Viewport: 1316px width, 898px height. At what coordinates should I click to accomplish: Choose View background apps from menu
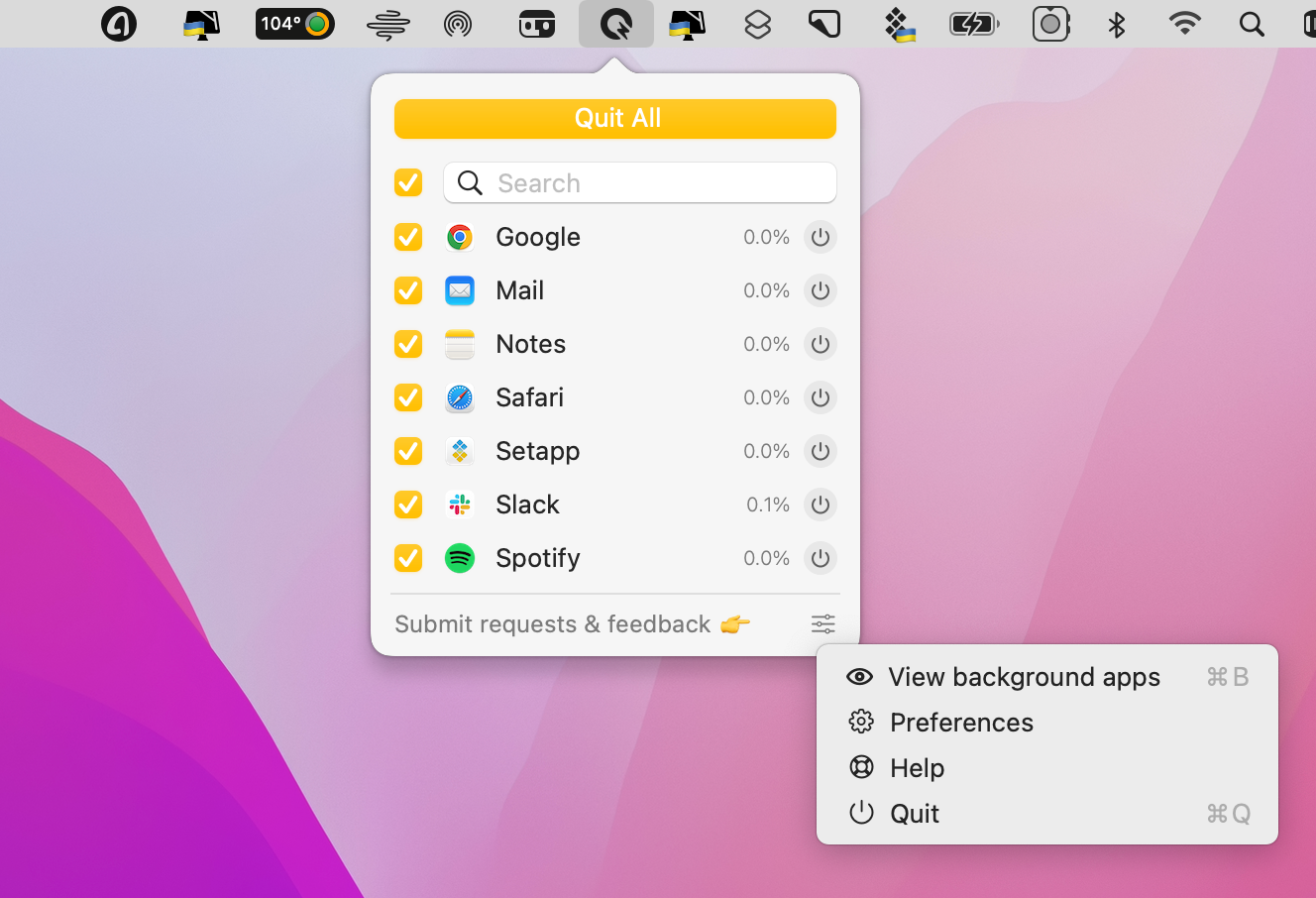[1047, 677]
